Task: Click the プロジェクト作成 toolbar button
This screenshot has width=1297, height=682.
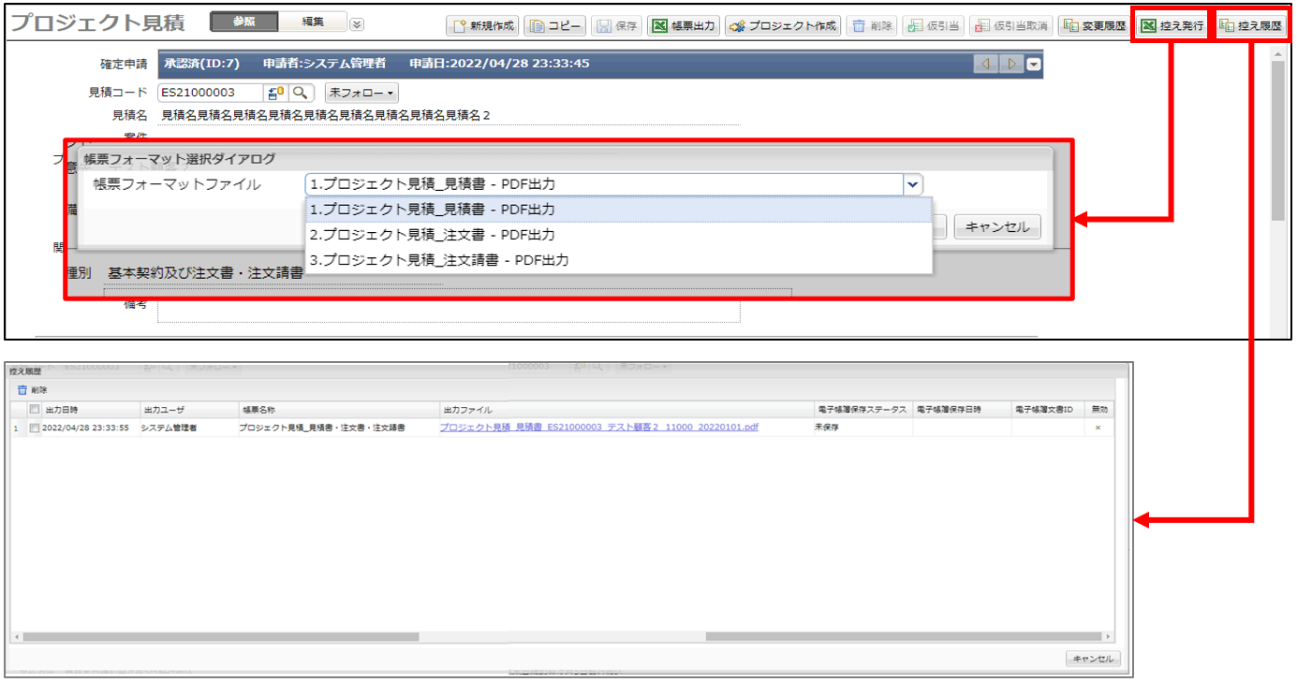Action: [x=782, y=26]
